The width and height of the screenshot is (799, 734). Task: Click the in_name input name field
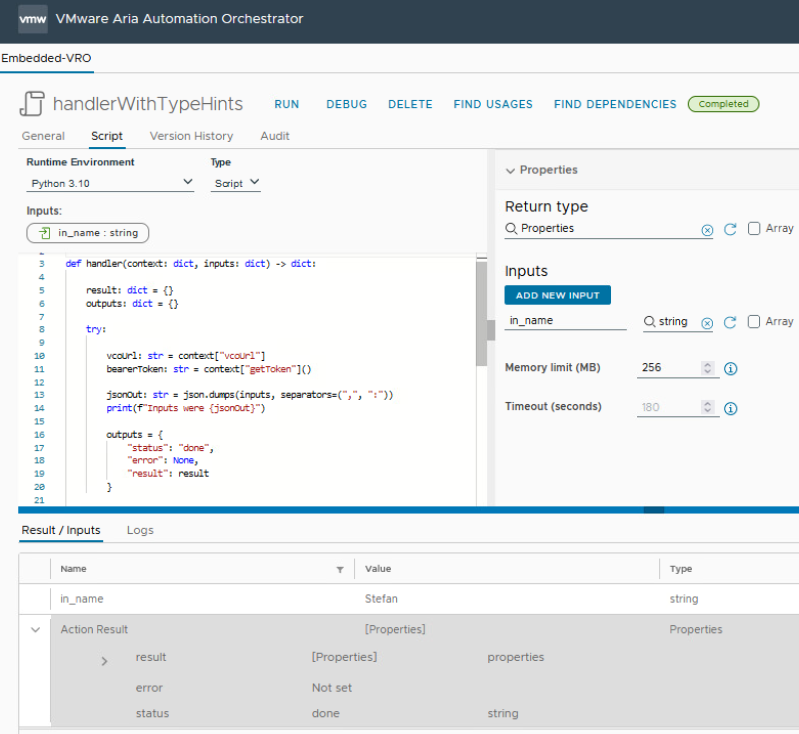click(x=565, y=321)
